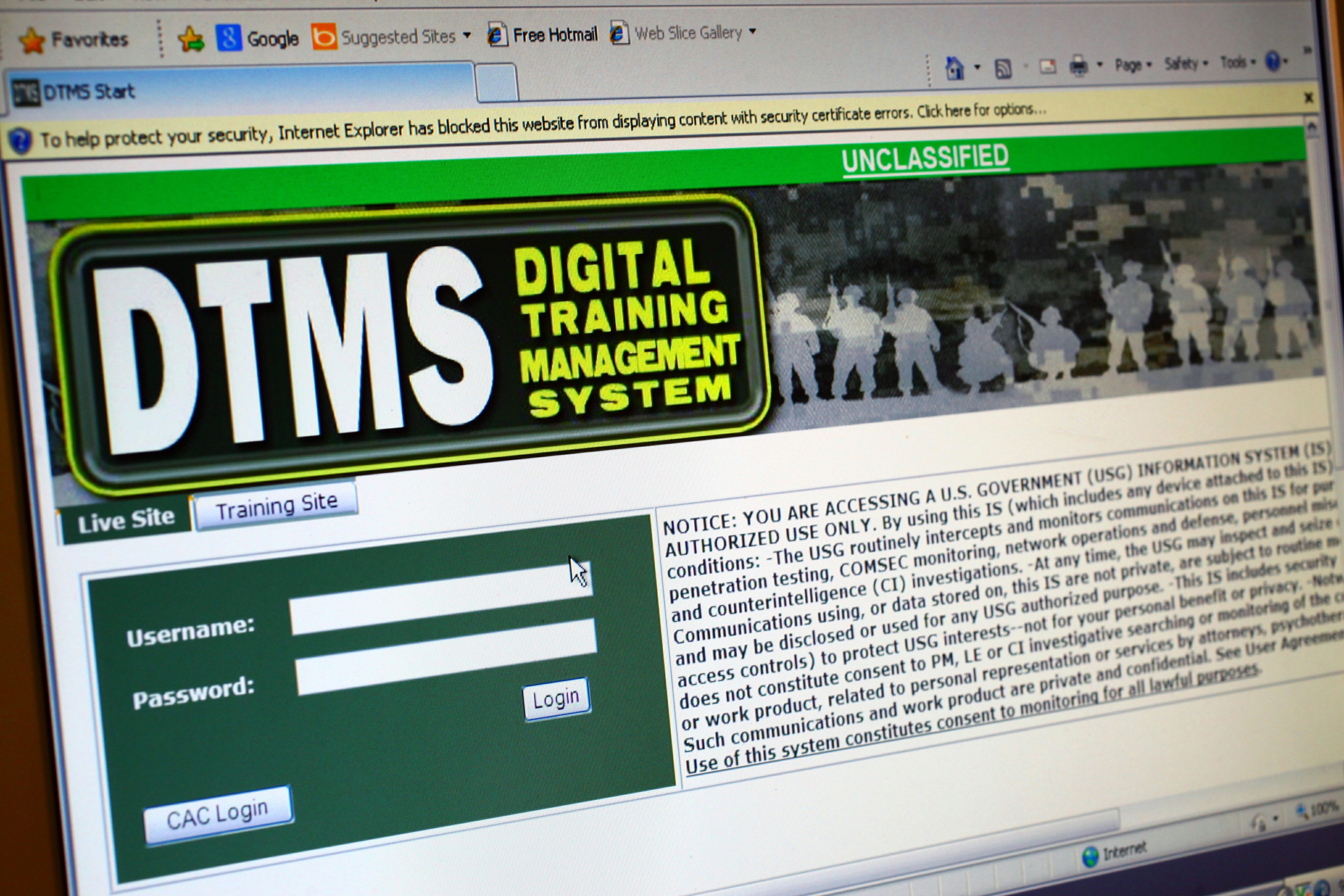This screenshot has width=1344, height=896.
Task: Open the Google favorites bar shortcut
Action: [258, 38]
